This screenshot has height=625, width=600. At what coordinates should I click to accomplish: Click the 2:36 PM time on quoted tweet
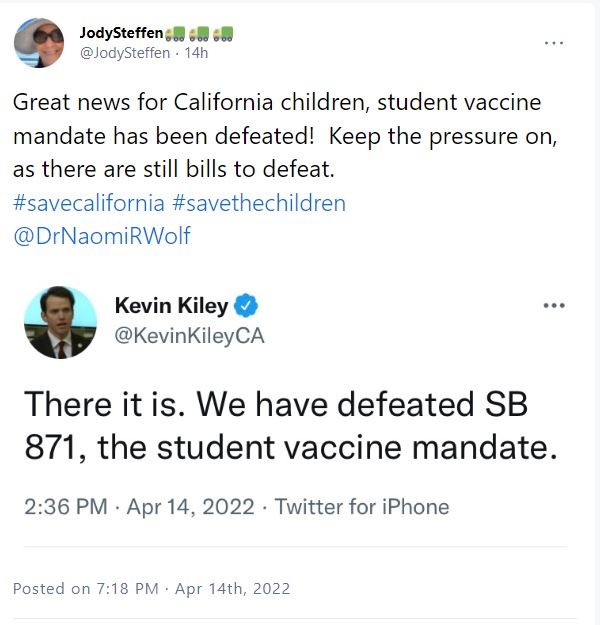coord(65,506)
